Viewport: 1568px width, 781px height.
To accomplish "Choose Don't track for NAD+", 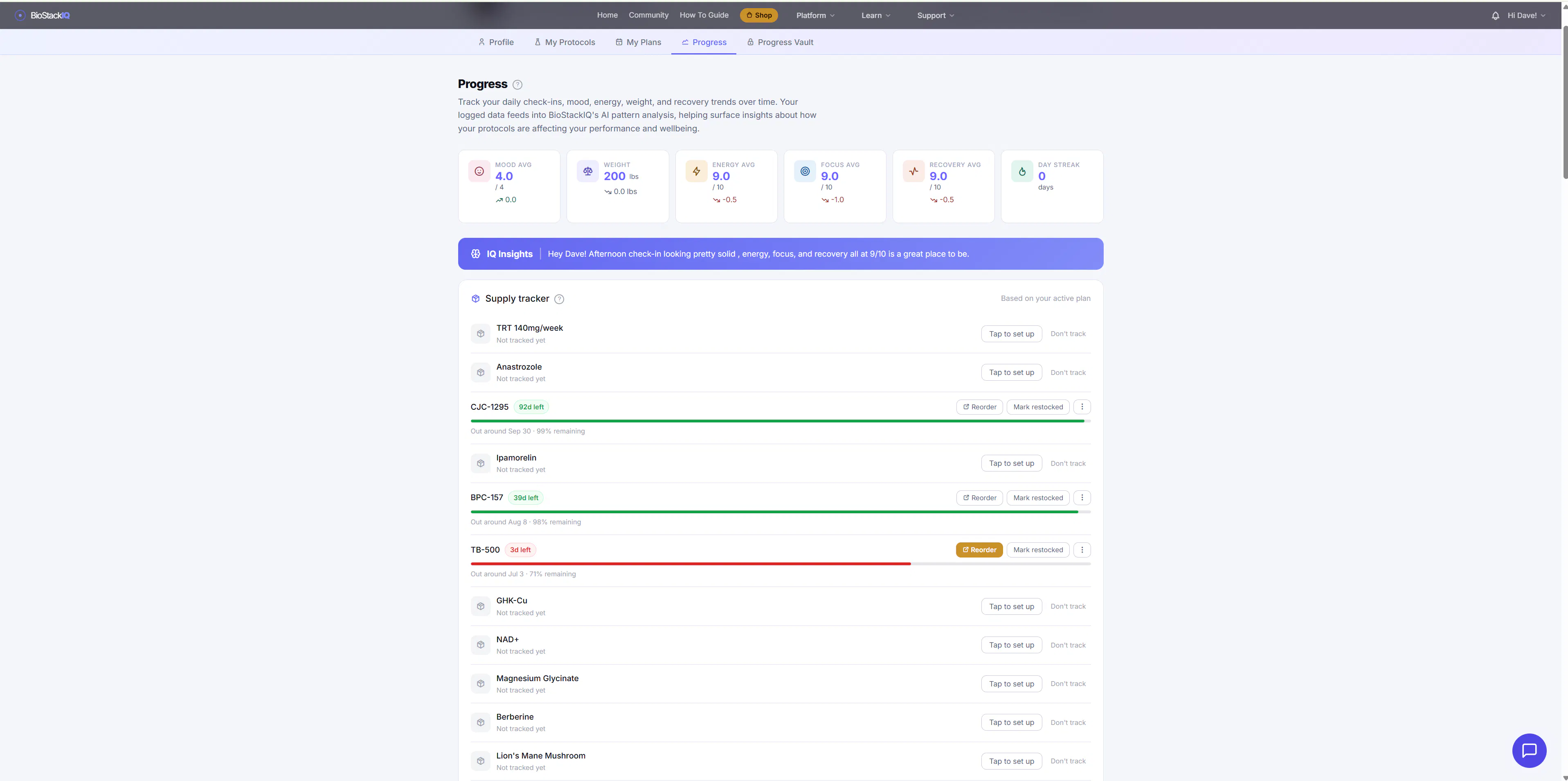I will (x=1068, y=645).
